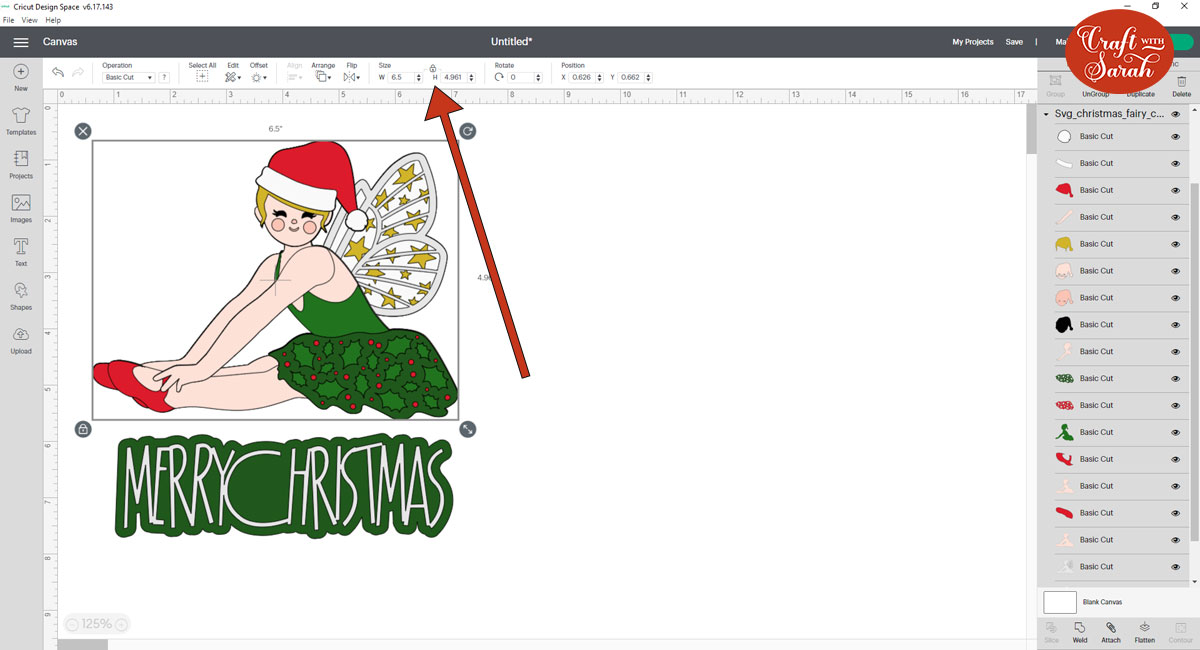Toggle size lock between width and height
This screenshot has width=1200, height=650.
[433, 70]
